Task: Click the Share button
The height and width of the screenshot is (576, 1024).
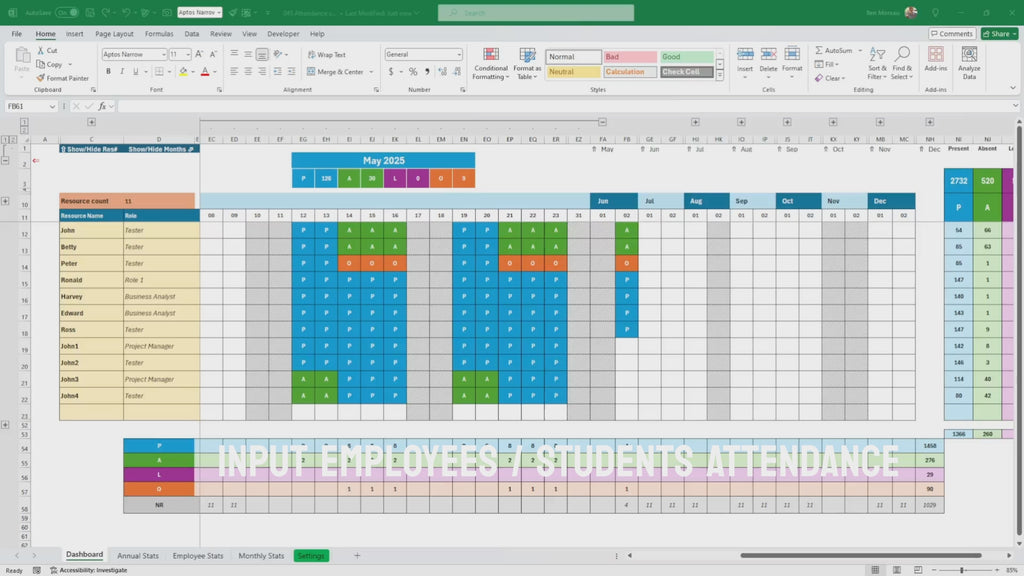Action: (x=999, y=33)
